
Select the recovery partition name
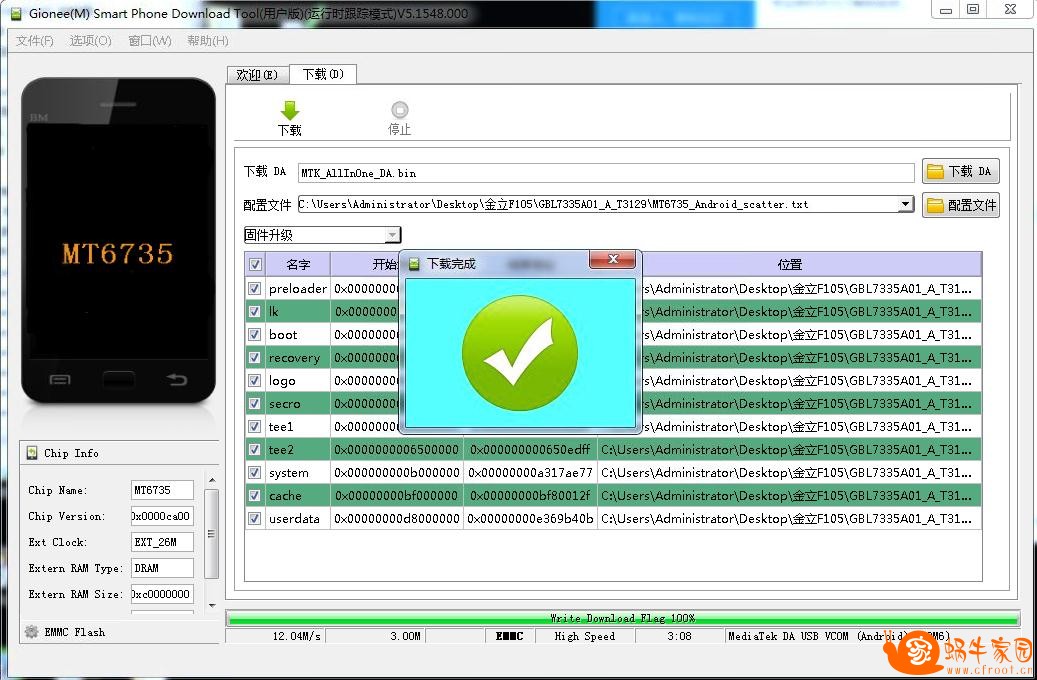pyautogui.click(x=294, y=358)
